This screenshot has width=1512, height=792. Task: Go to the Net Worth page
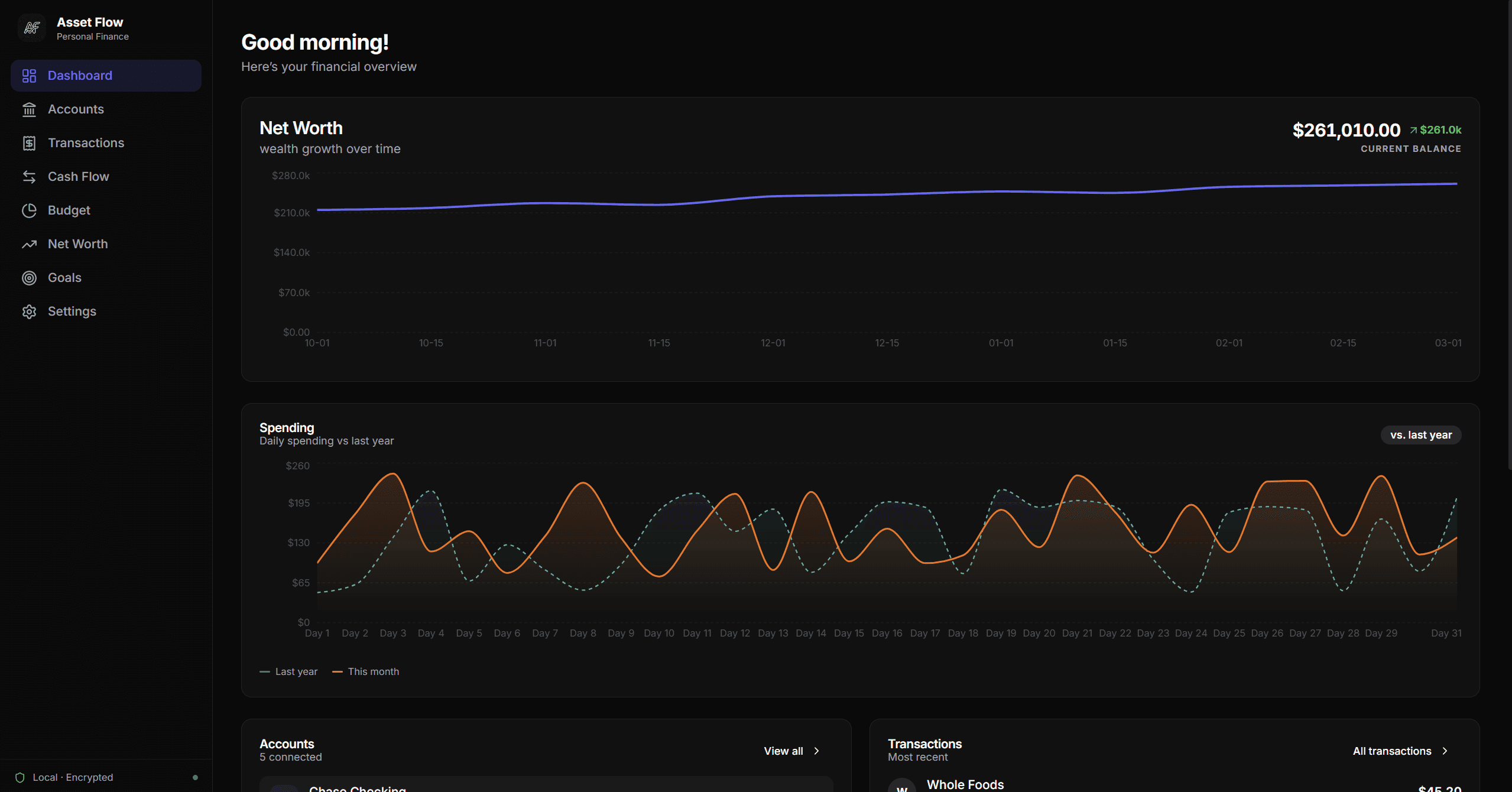pyautogui.click(x=77, y=244)
